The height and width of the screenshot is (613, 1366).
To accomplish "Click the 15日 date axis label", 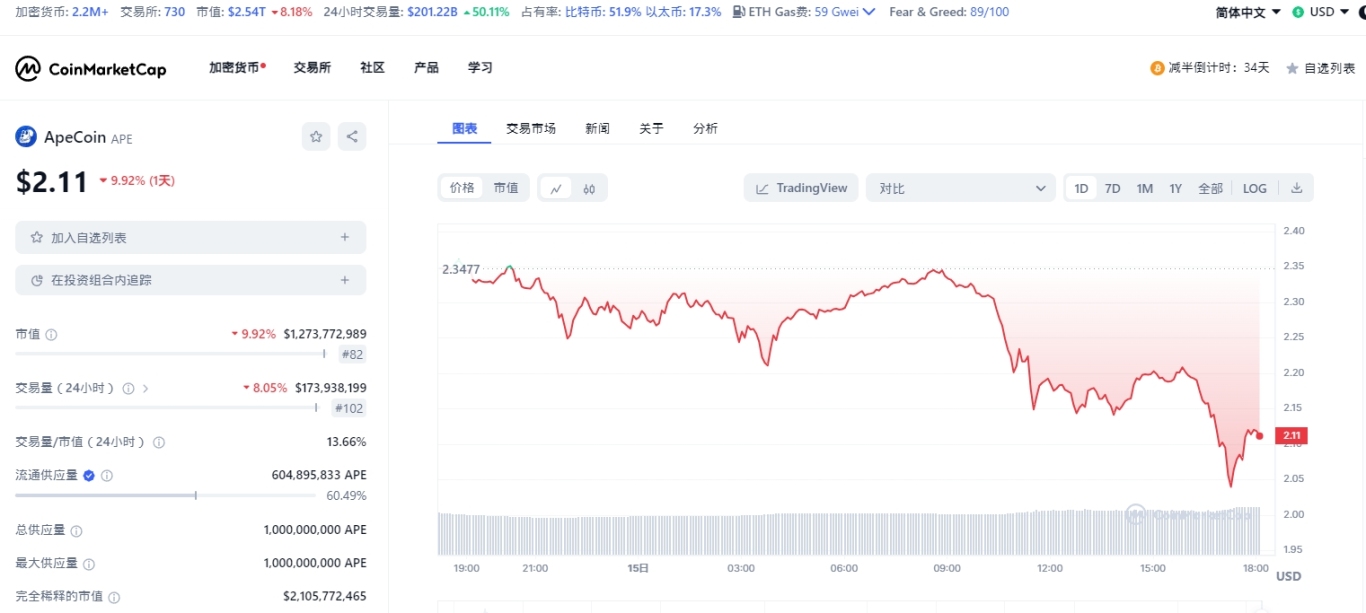I will click(x=638, y=568).
